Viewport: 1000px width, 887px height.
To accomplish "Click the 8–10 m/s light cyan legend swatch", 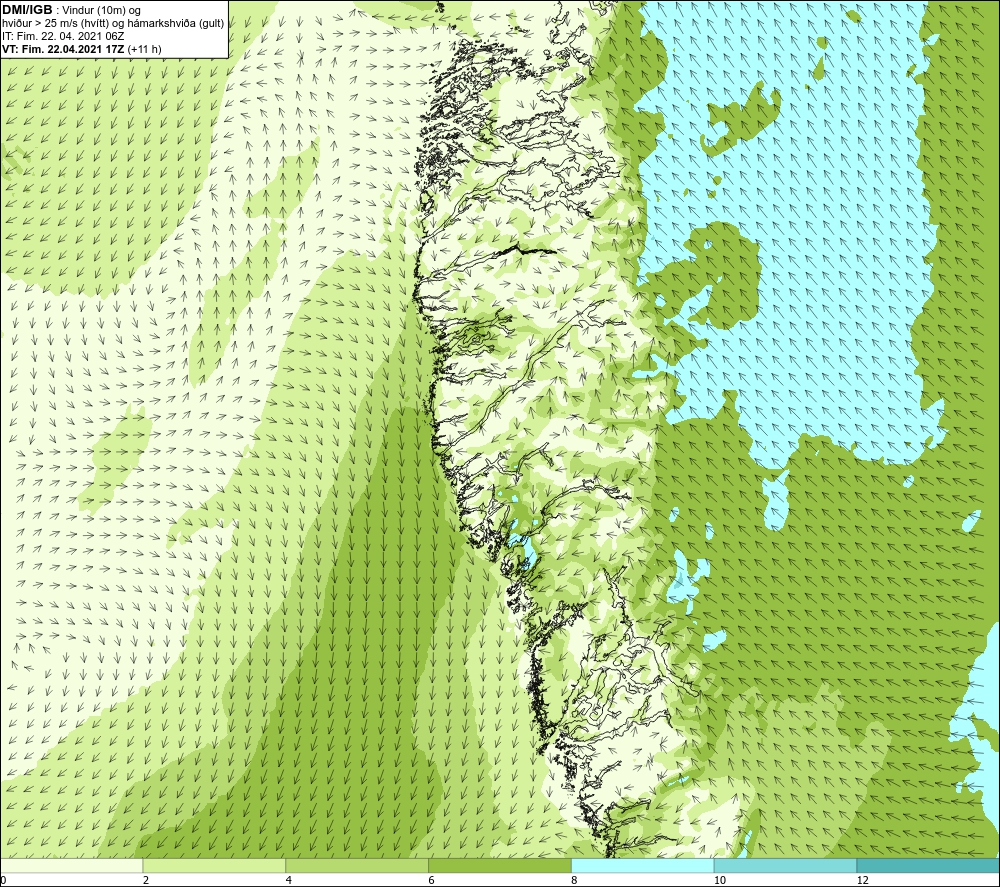I will pyautogui.click(x=643, y=865).
